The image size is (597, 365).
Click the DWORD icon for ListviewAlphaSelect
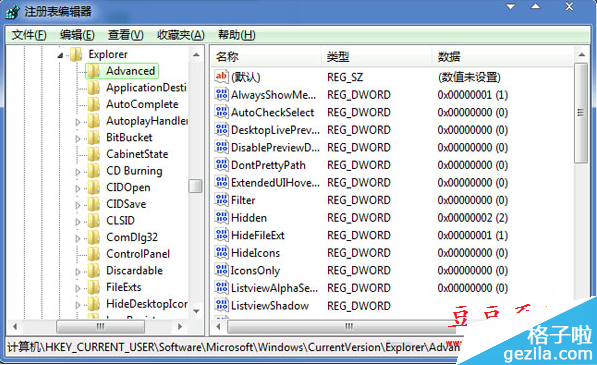(x=221, y=287)
